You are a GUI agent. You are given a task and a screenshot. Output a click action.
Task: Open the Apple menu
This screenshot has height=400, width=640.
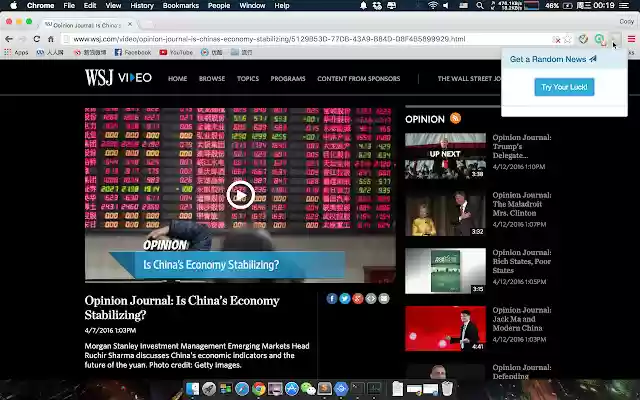coord(13,5)
